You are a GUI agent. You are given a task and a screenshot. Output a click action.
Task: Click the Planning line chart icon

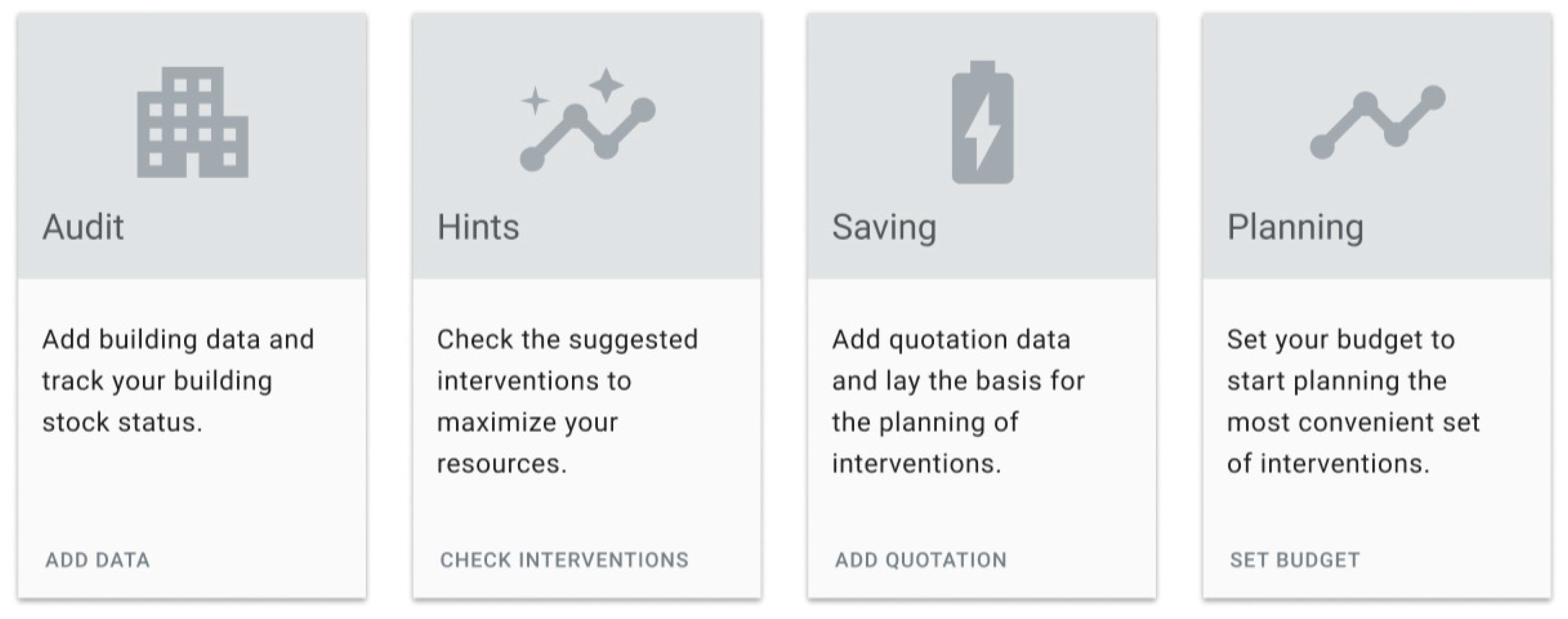point(1378,122)
